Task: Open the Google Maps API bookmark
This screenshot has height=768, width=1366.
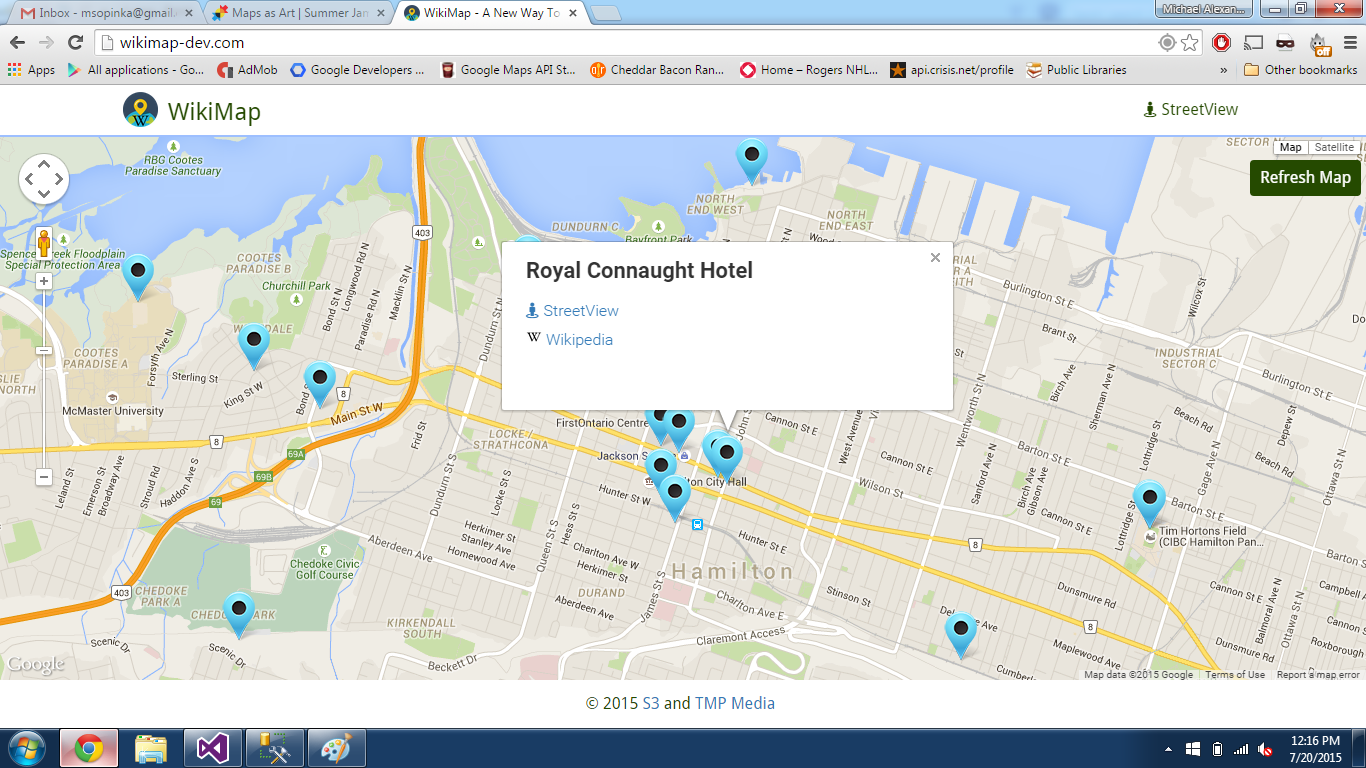Action: (509, 70)
